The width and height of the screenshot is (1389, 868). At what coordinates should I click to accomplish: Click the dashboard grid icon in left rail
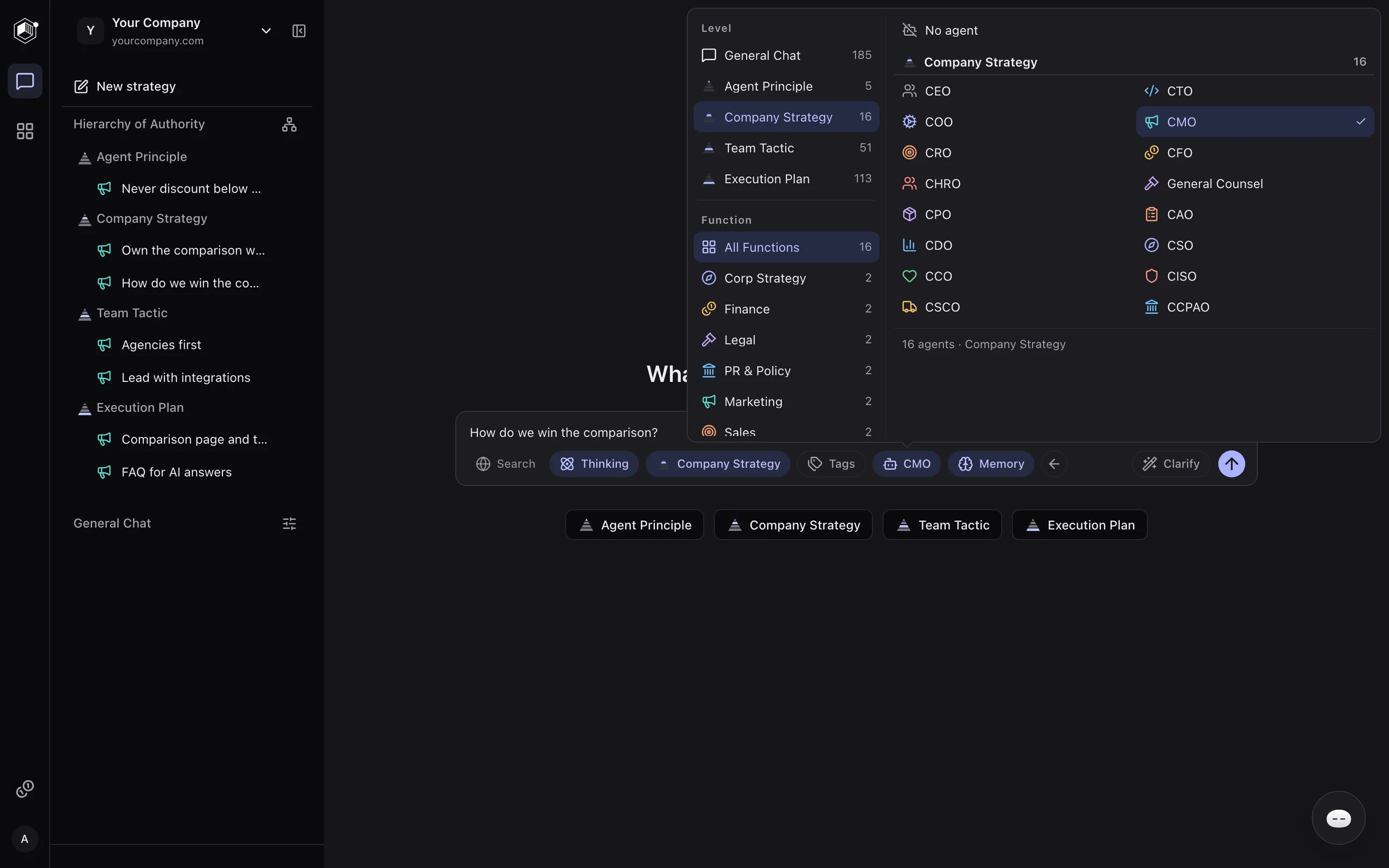[24, 131]
